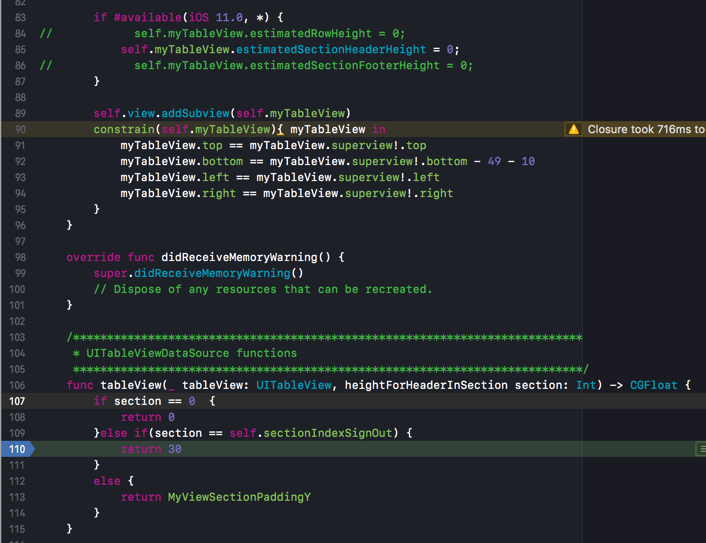Image resolution: width=706 pixels, height=543 pixels.
Task: Click 'if section == 0' on line 107
Action: [x=144, y=401]
